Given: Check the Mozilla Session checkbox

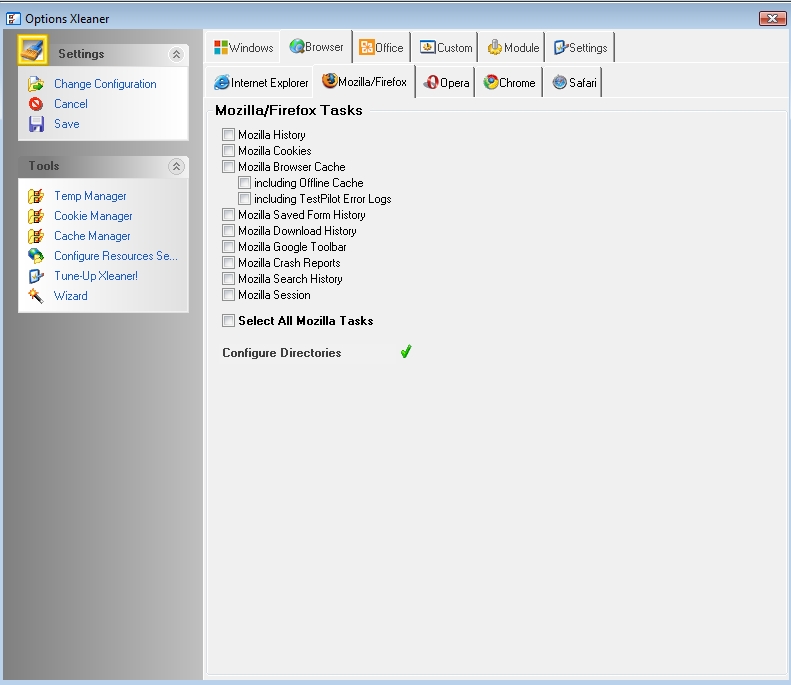Looking at the screenshot, I should pos(229,295).
